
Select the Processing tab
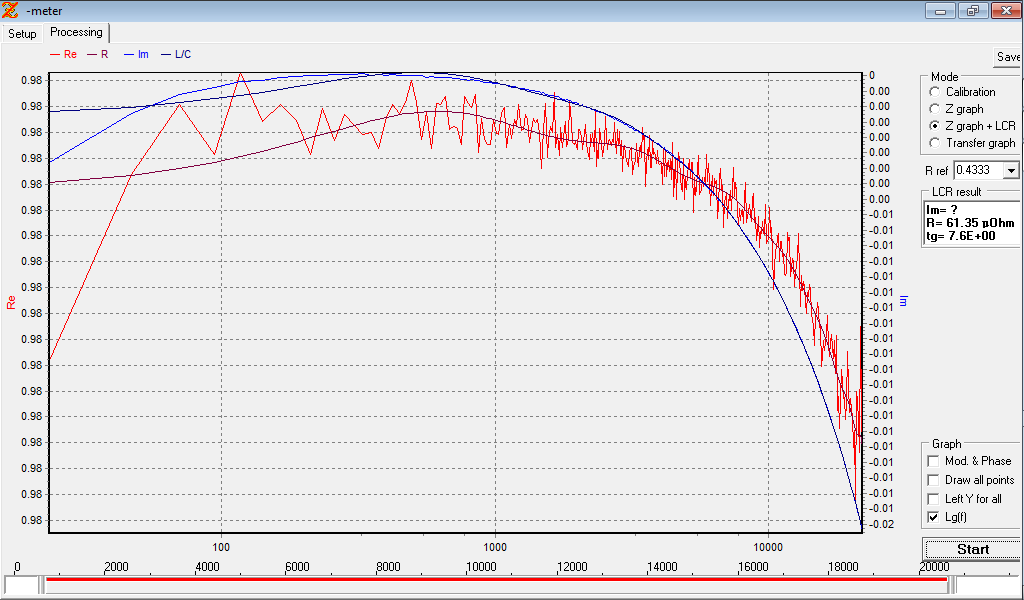[76, 32]
